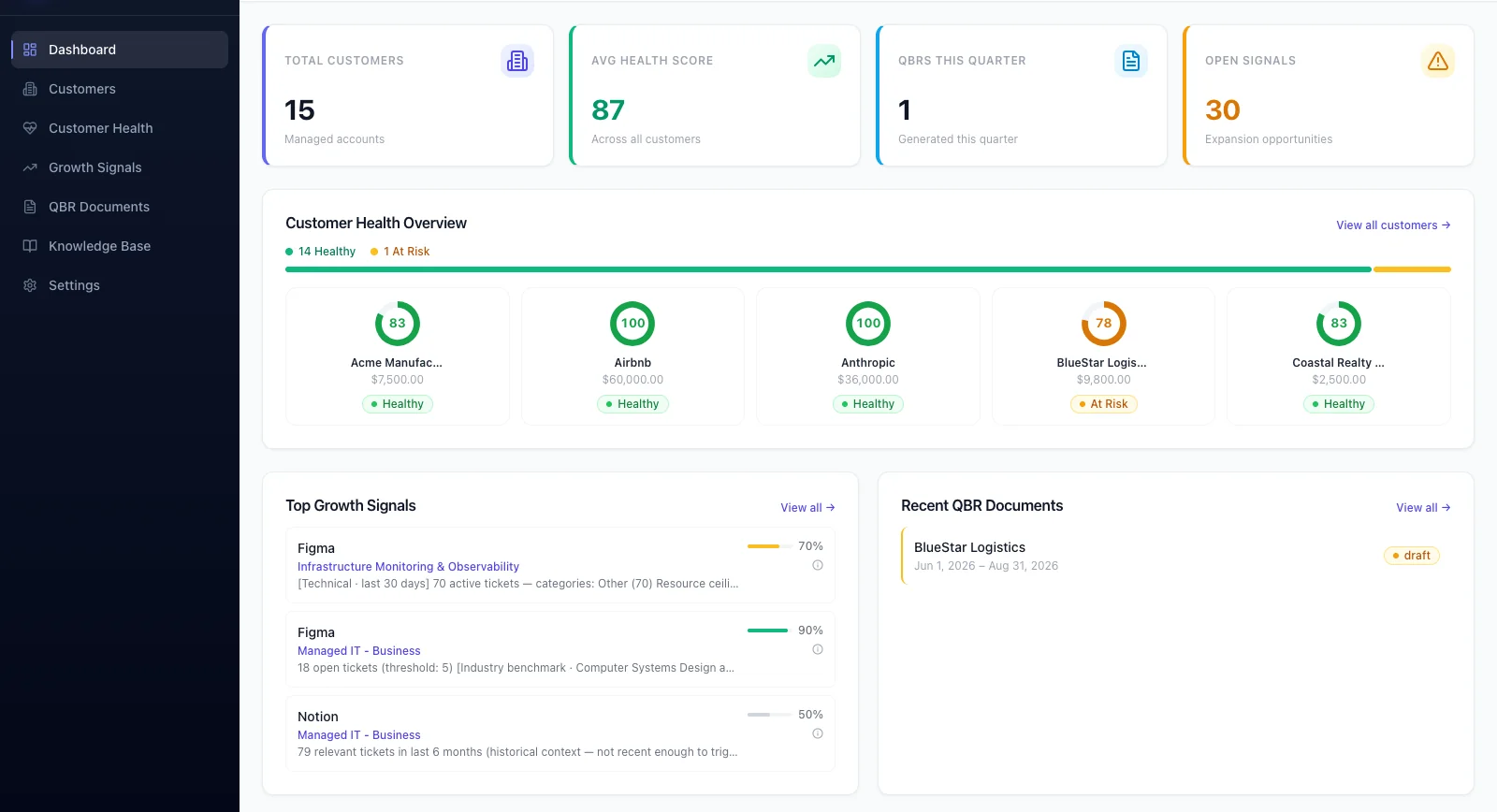Navigate to QBR Documents section
The height and width of the screenshot is (812, 1497).
pos(120,207)
